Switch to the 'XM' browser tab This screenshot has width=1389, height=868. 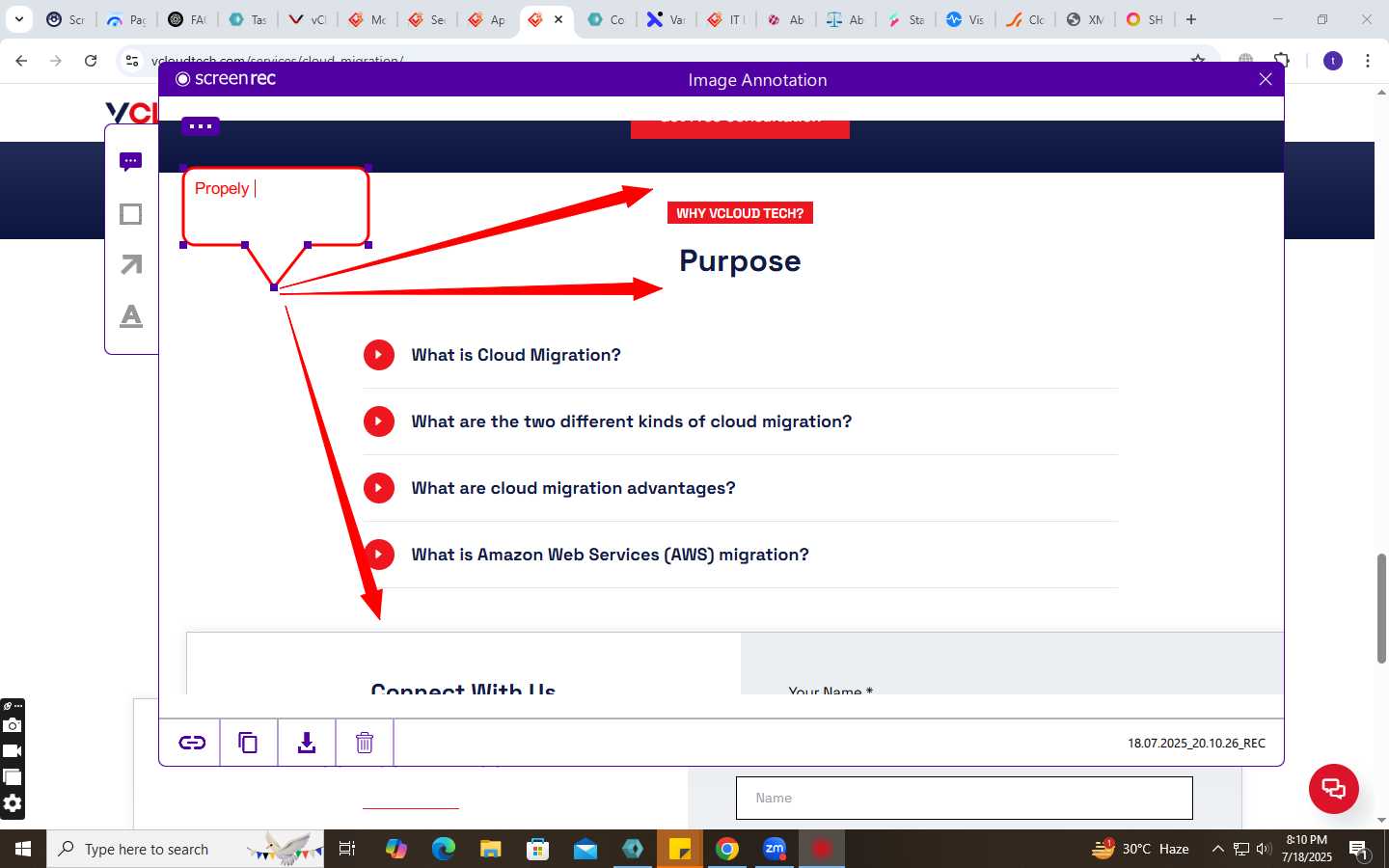pyautogui.click(x=1085, y=19)
